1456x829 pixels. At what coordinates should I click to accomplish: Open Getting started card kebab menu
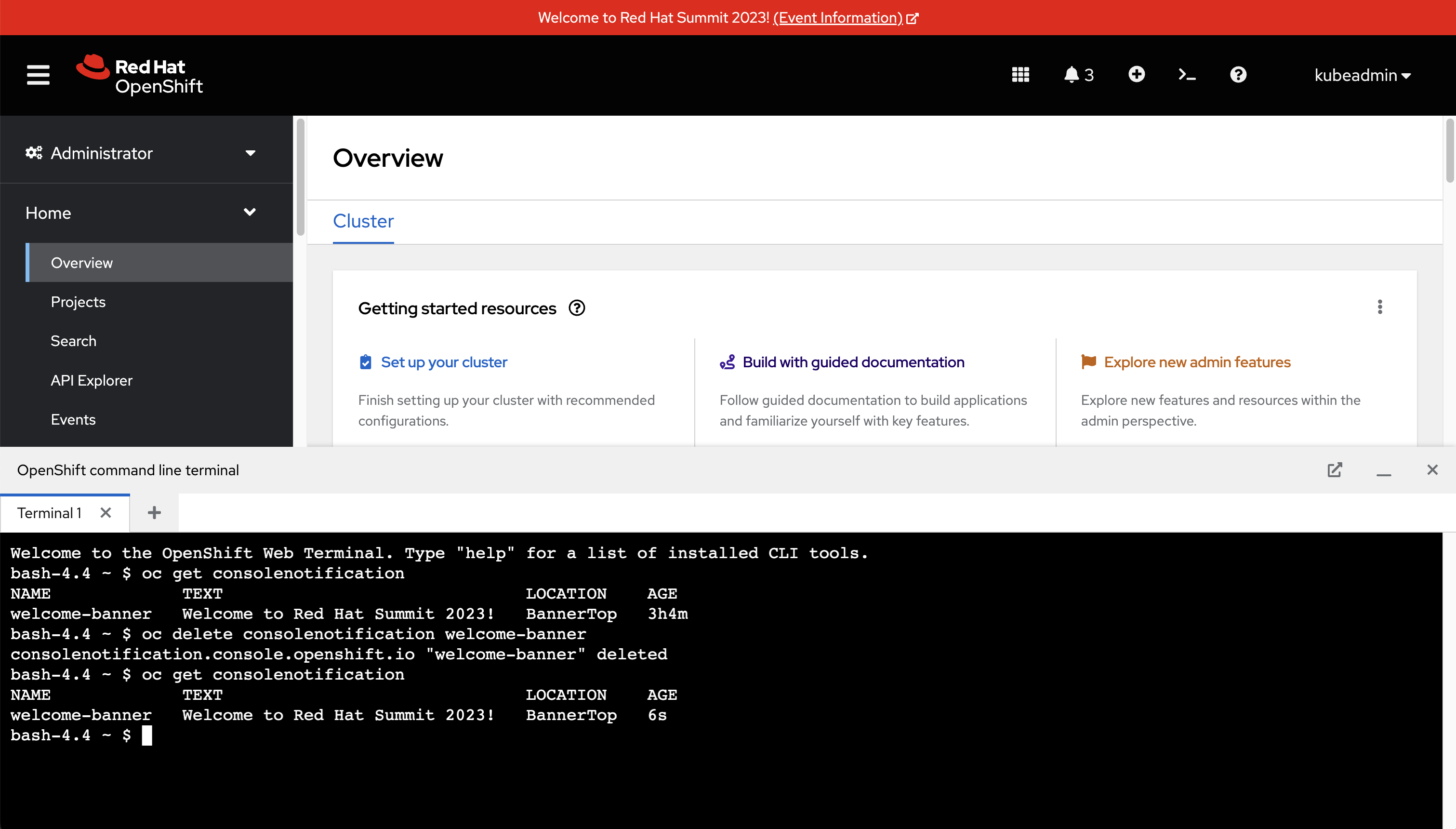tap(1379, 307)
